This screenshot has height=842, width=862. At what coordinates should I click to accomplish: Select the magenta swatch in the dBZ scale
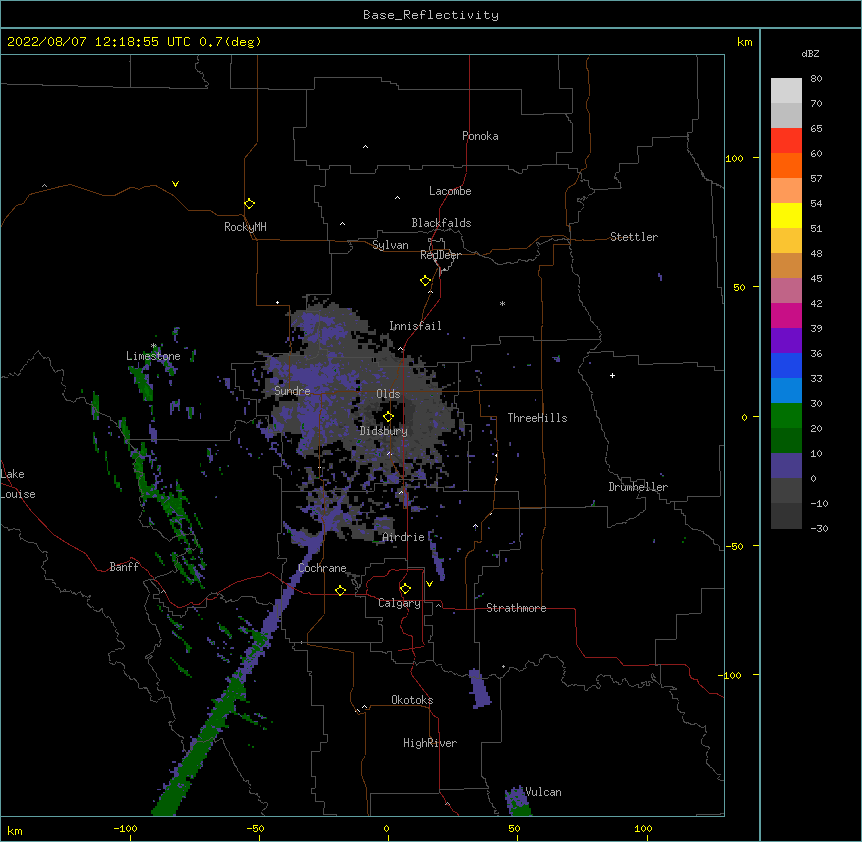786,315
